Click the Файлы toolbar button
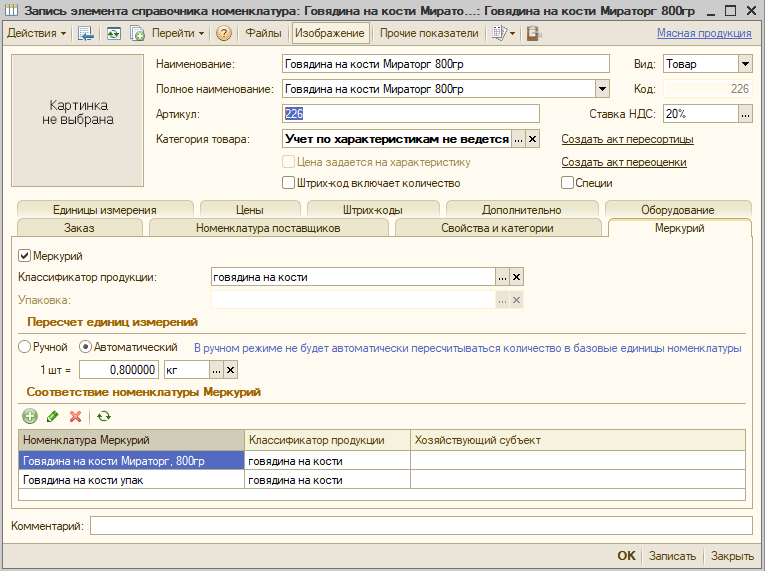This screenshot has height=571, width=765. (263, 33)
